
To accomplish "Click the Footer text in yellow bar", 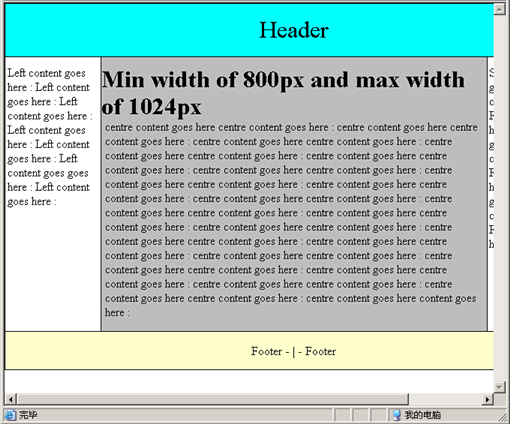I will tap(293, 351).
